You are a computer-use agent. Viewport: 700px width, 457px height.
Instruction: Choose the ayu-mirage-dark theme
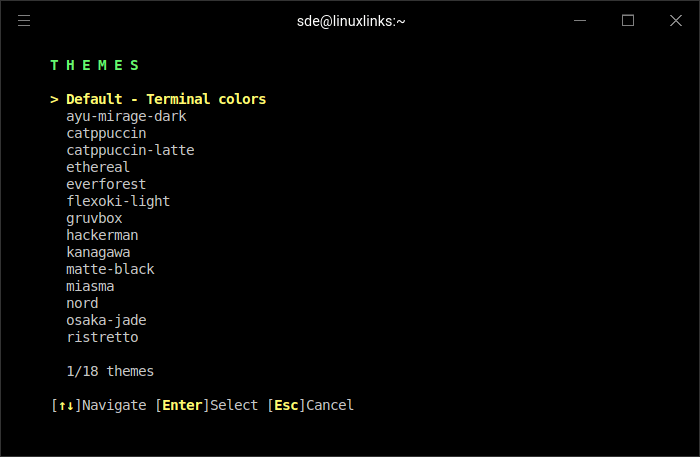pyautogui.click(x=126, y=116)
